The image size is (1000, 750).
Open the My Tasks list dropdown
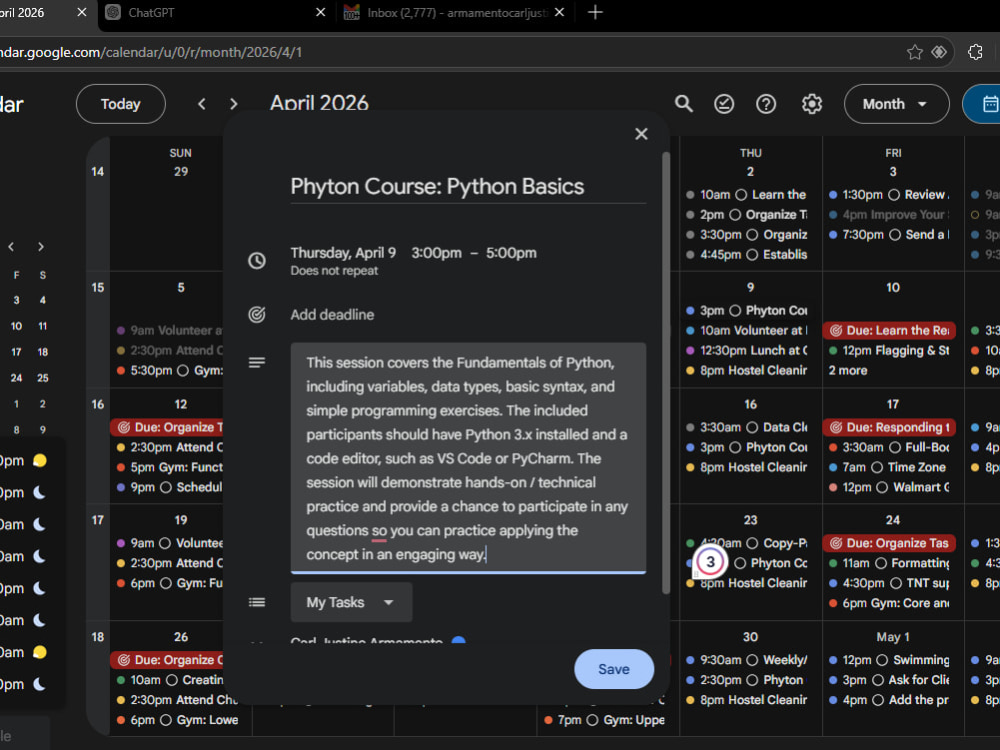351,602
